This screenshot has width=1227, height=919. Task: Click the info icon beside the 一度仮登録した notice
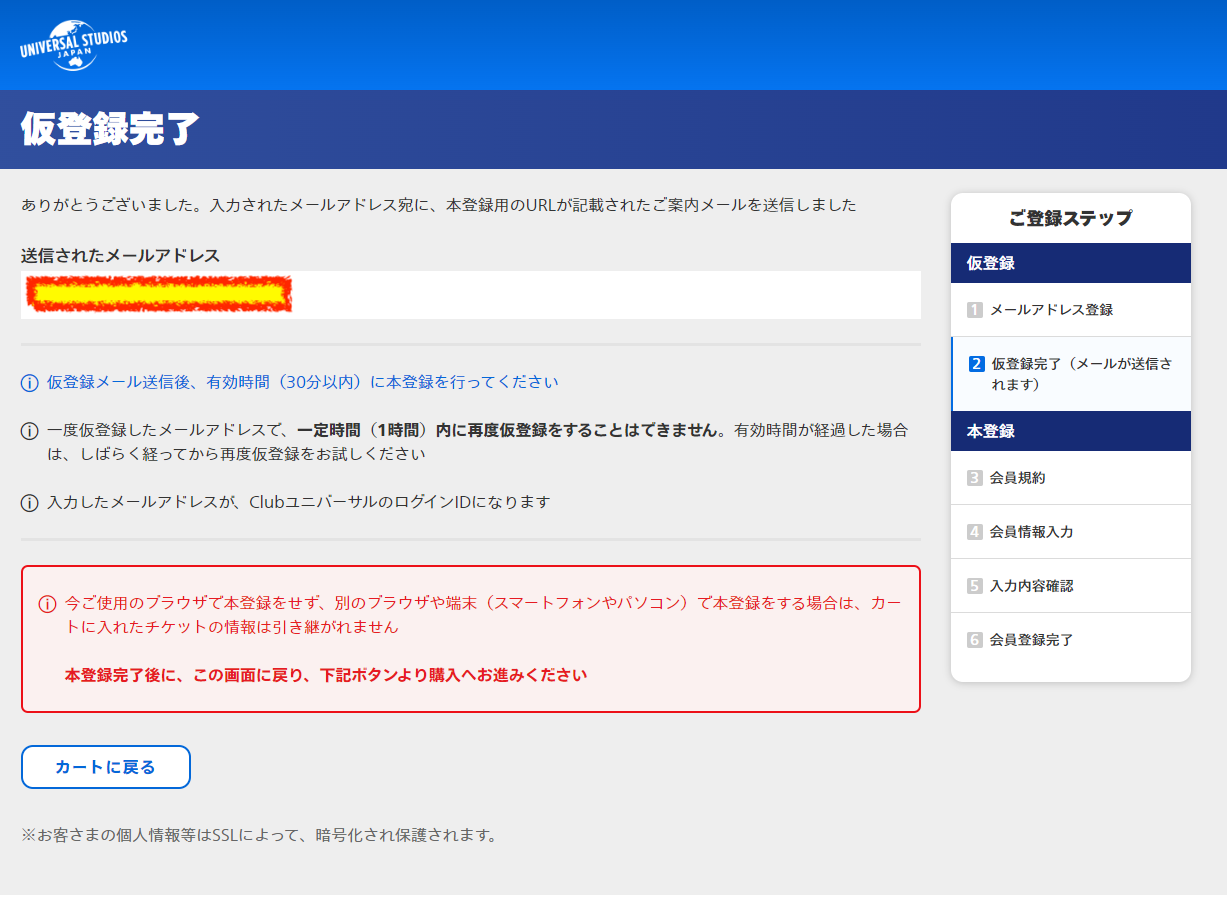(30, 431)
